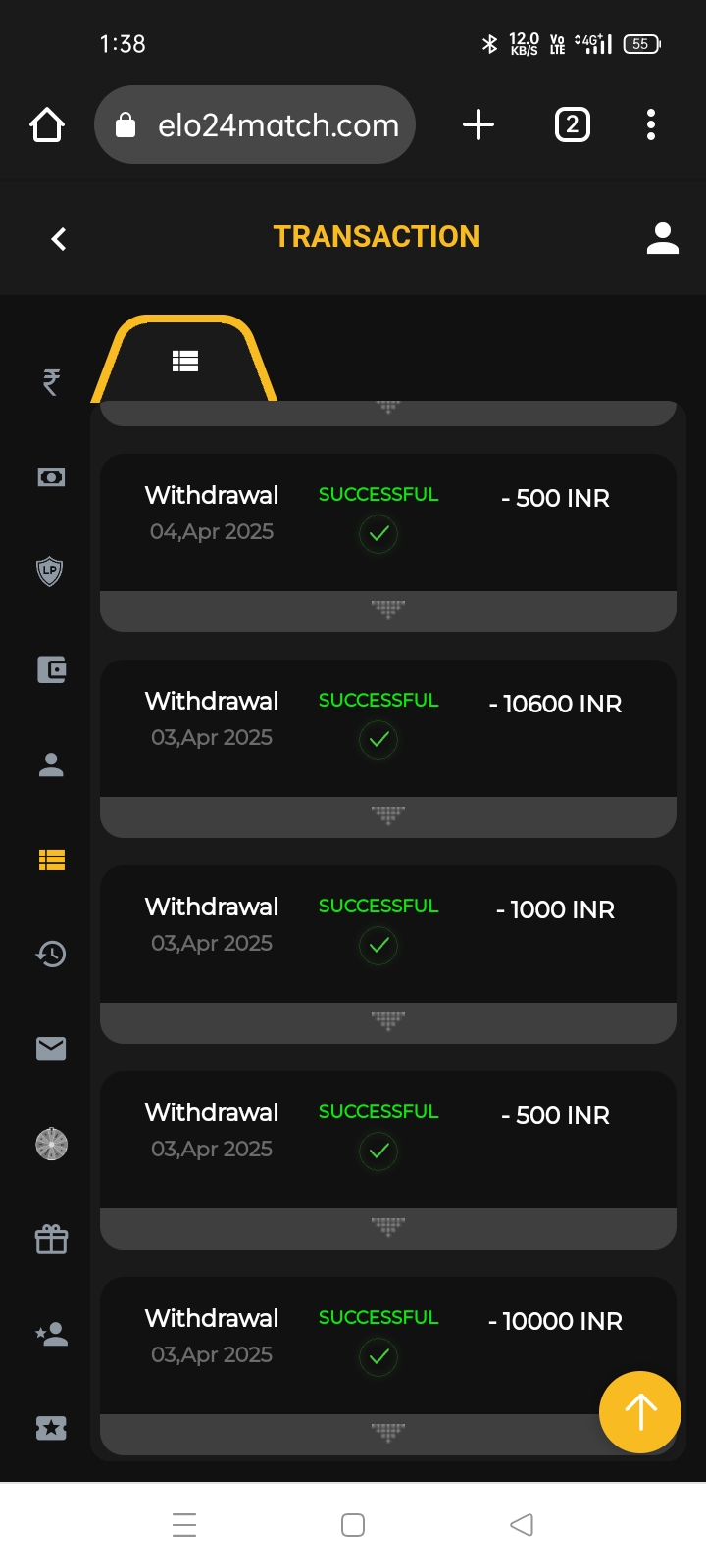Open the envelope messages sidebar icon
This screenshot has height=1568, width=706.
pyautogui.click(x=51, y=1049)
